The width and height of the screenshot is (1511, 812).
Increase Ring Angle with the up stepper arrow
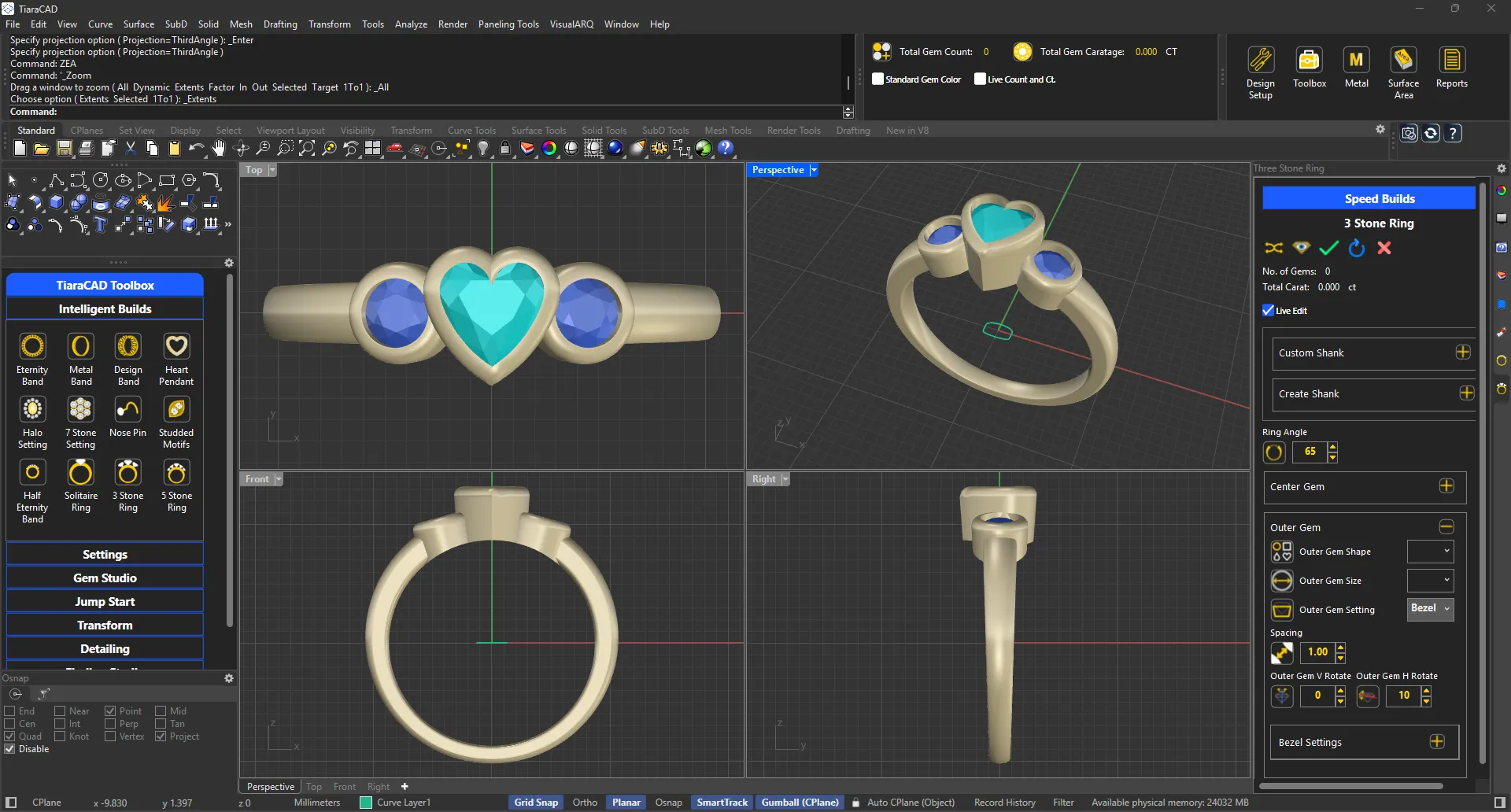[x=1332, y=448]
